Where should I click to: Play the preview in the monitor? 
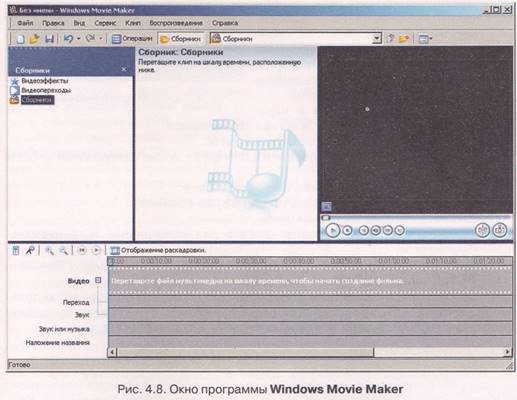(x=332, y=230)
